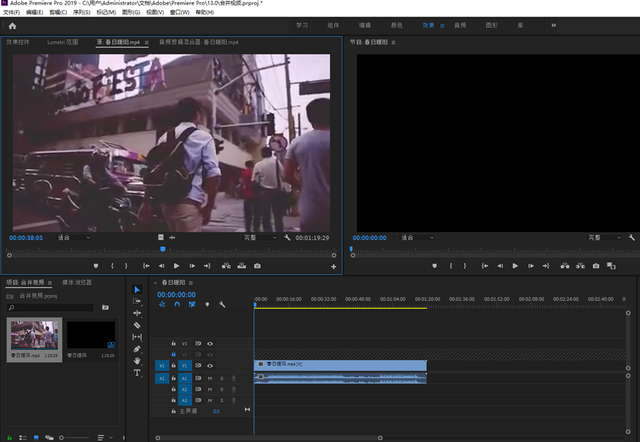The width and height of the screenshot is (640, 442).
Task: Click the export frame camera in Source monitor
Action: (x=257, y=266)
